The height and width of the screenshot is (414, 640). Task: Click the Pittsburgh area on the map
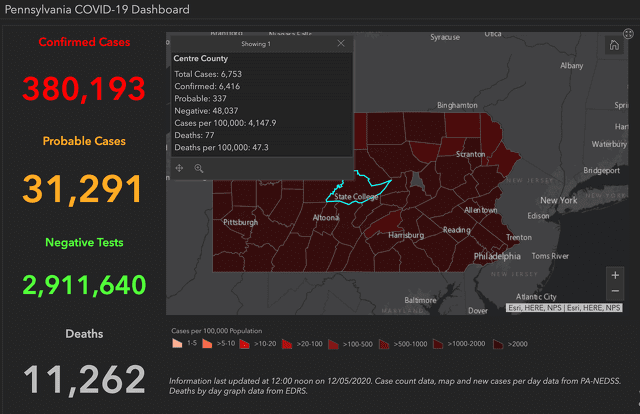241,222
